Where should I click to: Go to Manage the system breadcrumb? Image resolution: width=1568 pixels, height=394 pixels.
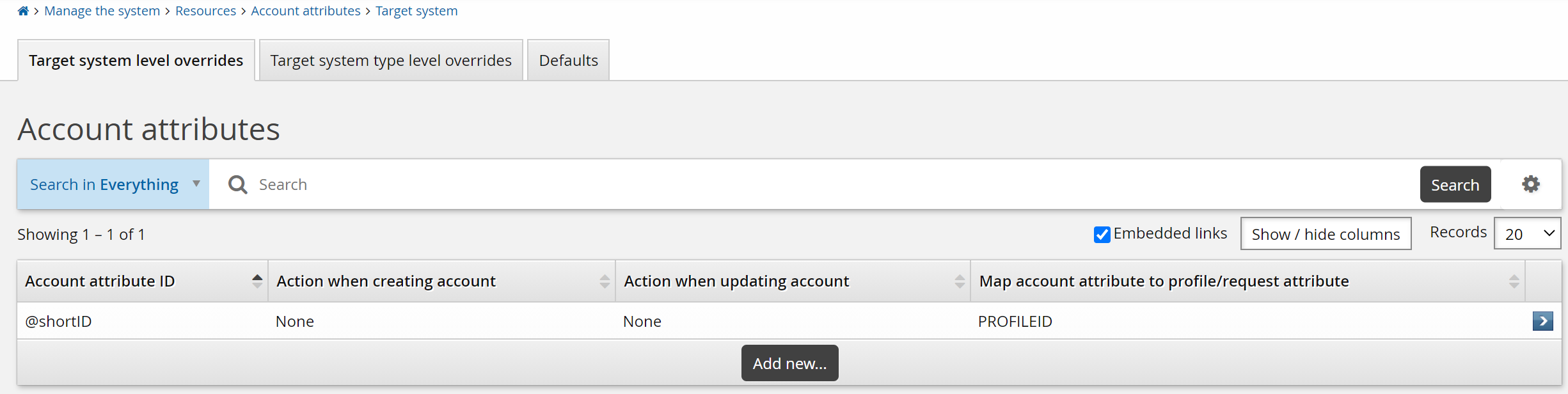[102, 11]
